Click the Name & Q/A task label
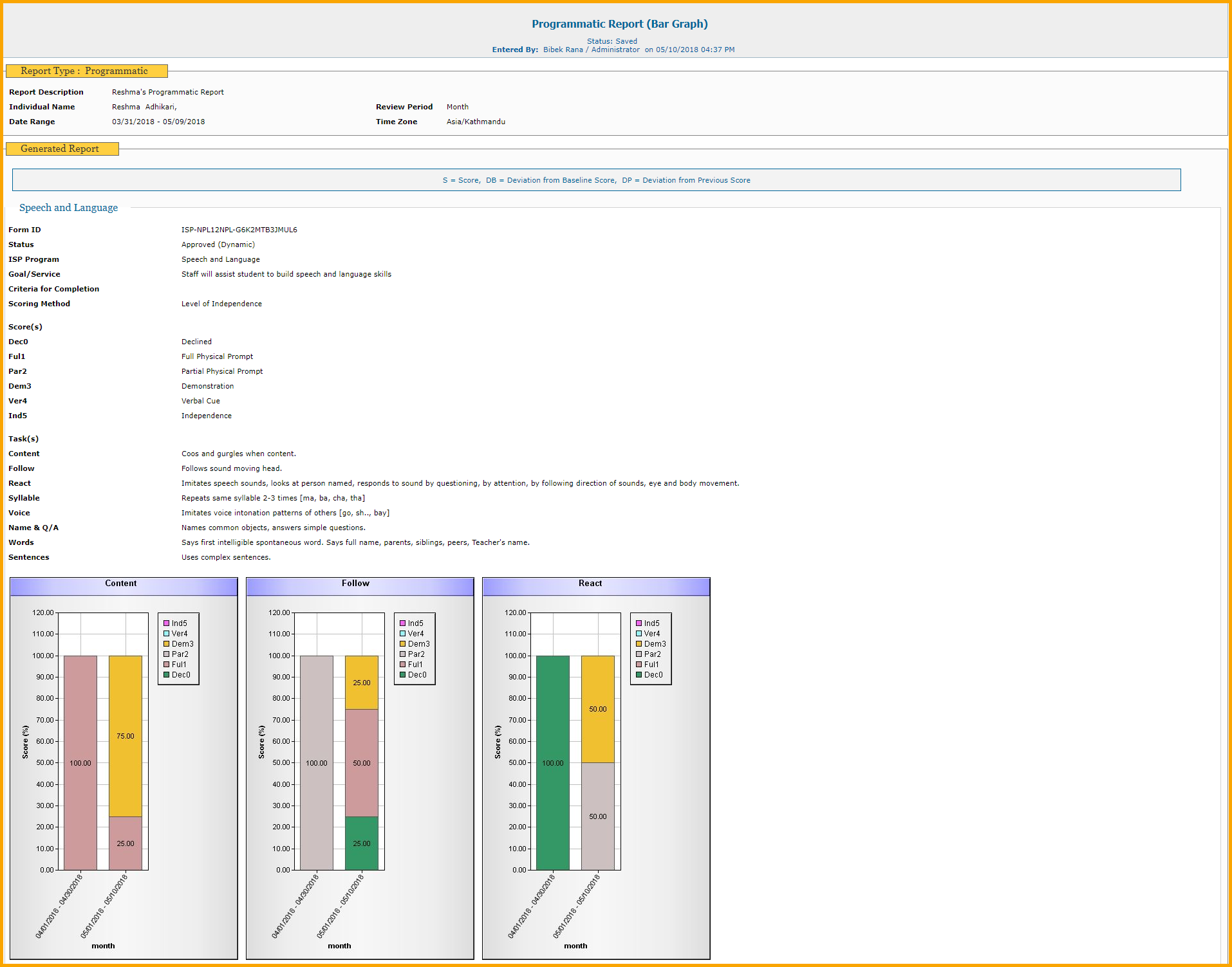1232x967 pixels. (33, 528)
